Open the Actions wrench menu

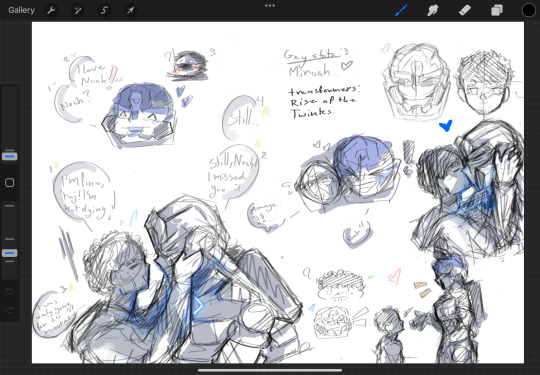point(51,10)
